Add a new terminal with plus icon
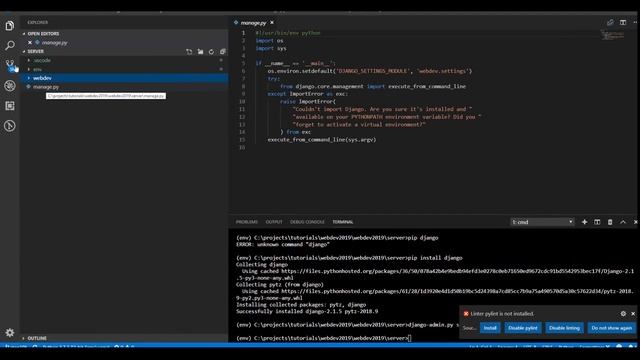The width and height of the screenshot is (640, 360). 584,222
